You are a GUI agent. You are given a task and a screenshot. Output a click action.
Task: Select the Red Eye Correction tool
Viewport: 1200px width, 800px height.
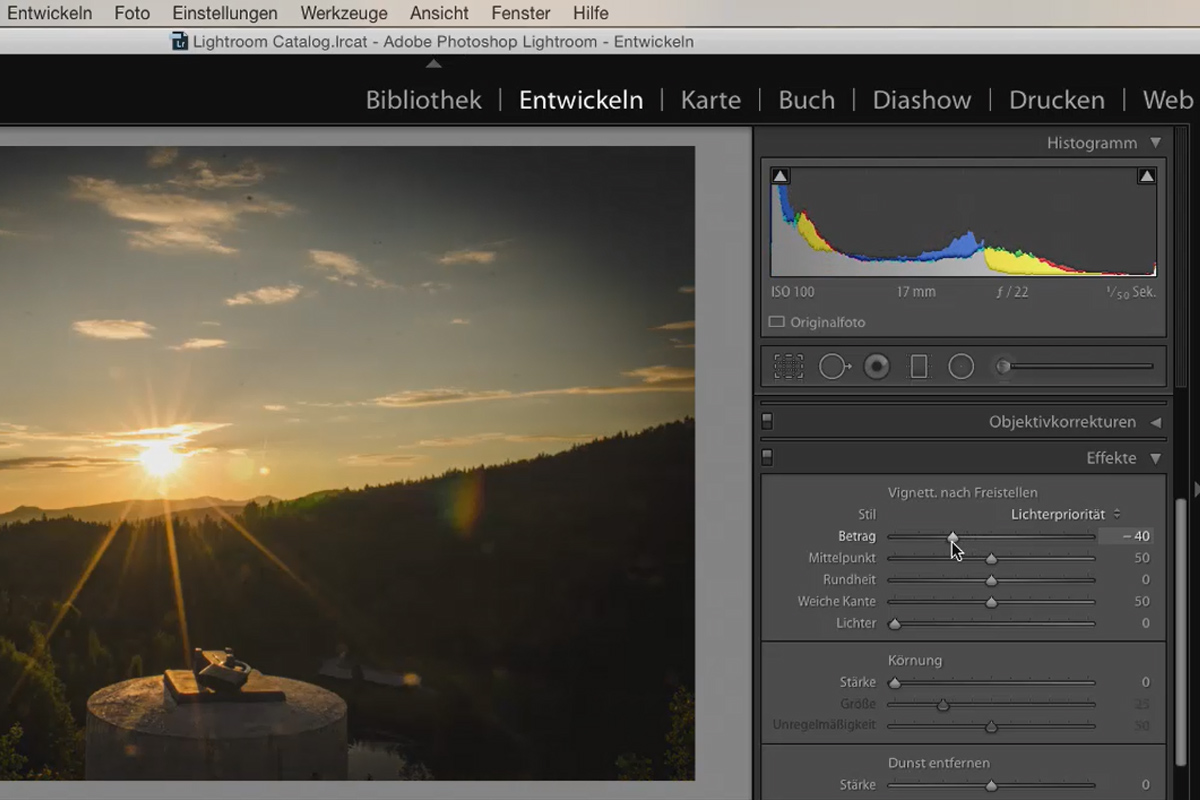point(877,367)
